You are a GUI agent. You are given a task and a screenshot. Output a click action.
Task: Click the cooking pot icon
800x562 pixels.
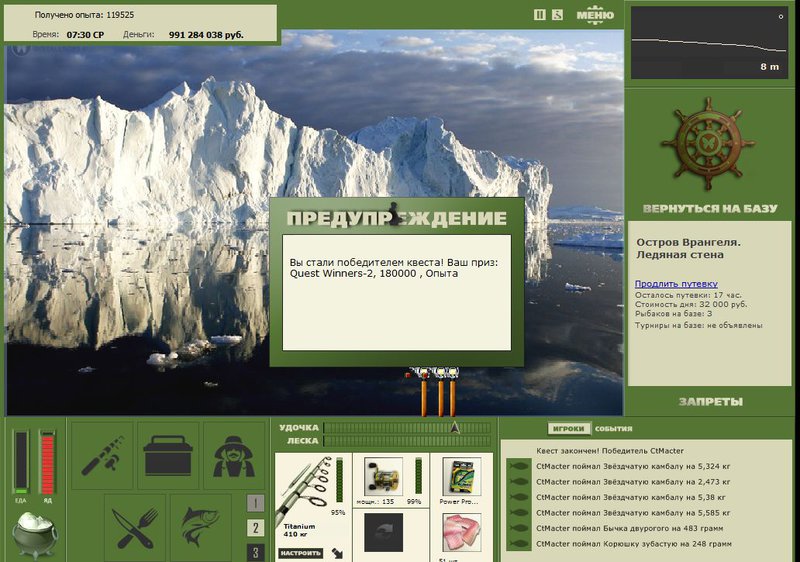[x=35, y=534]
